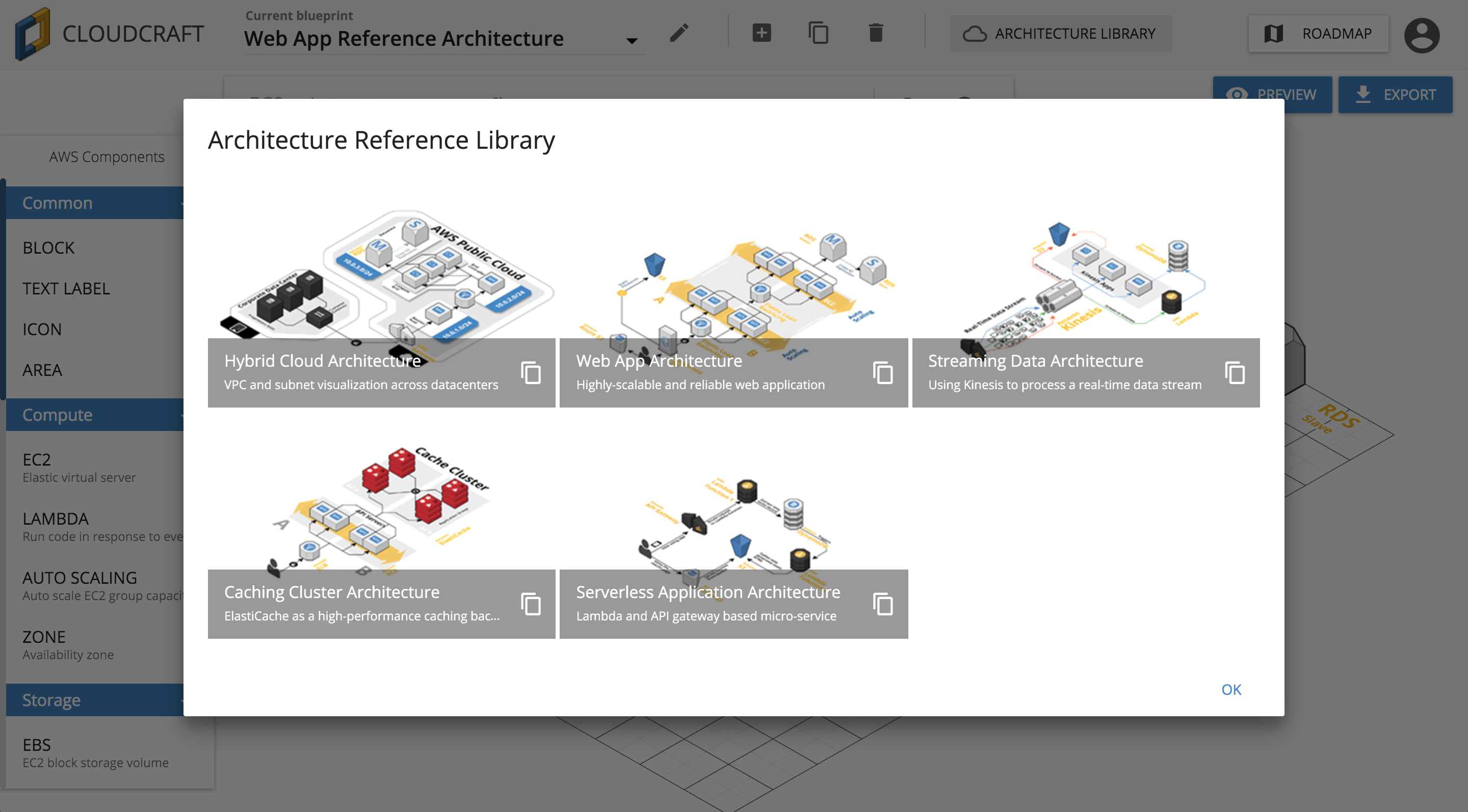Select the EC2 component in sidebar
The width and height of the screenshot is (1468, 812).
tap(37, 459)
